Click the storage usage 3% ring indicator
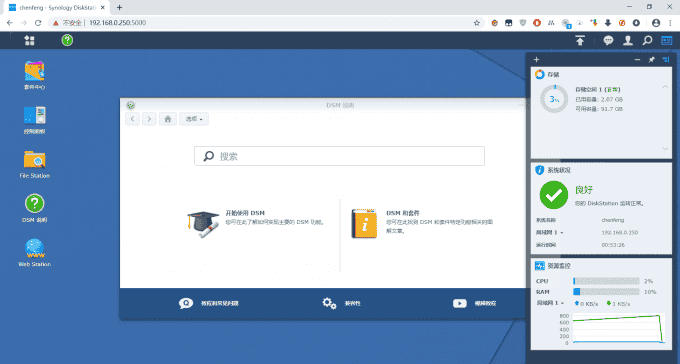 click(554, 99)
